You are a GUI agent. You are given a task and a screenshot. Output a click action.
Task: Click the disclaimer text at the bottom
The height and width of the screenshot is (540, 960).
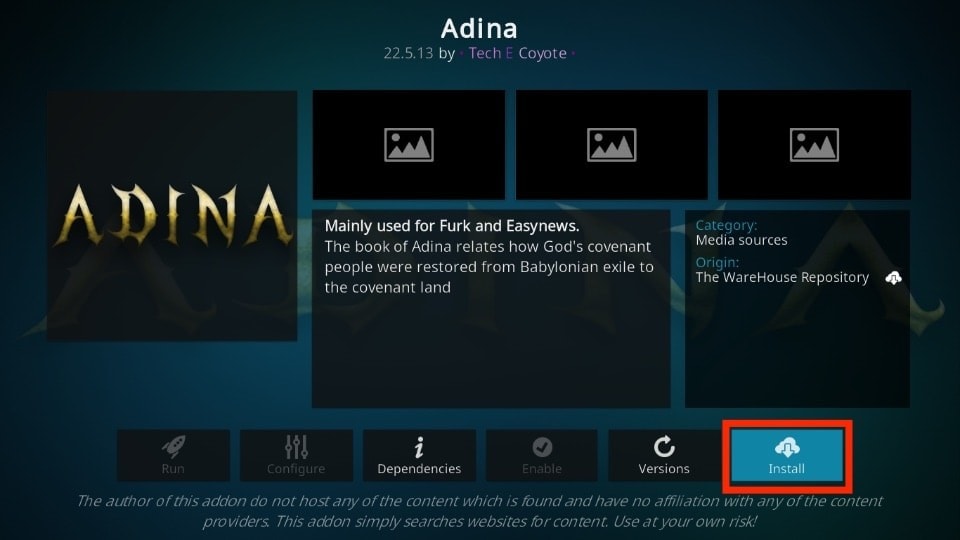479,511
